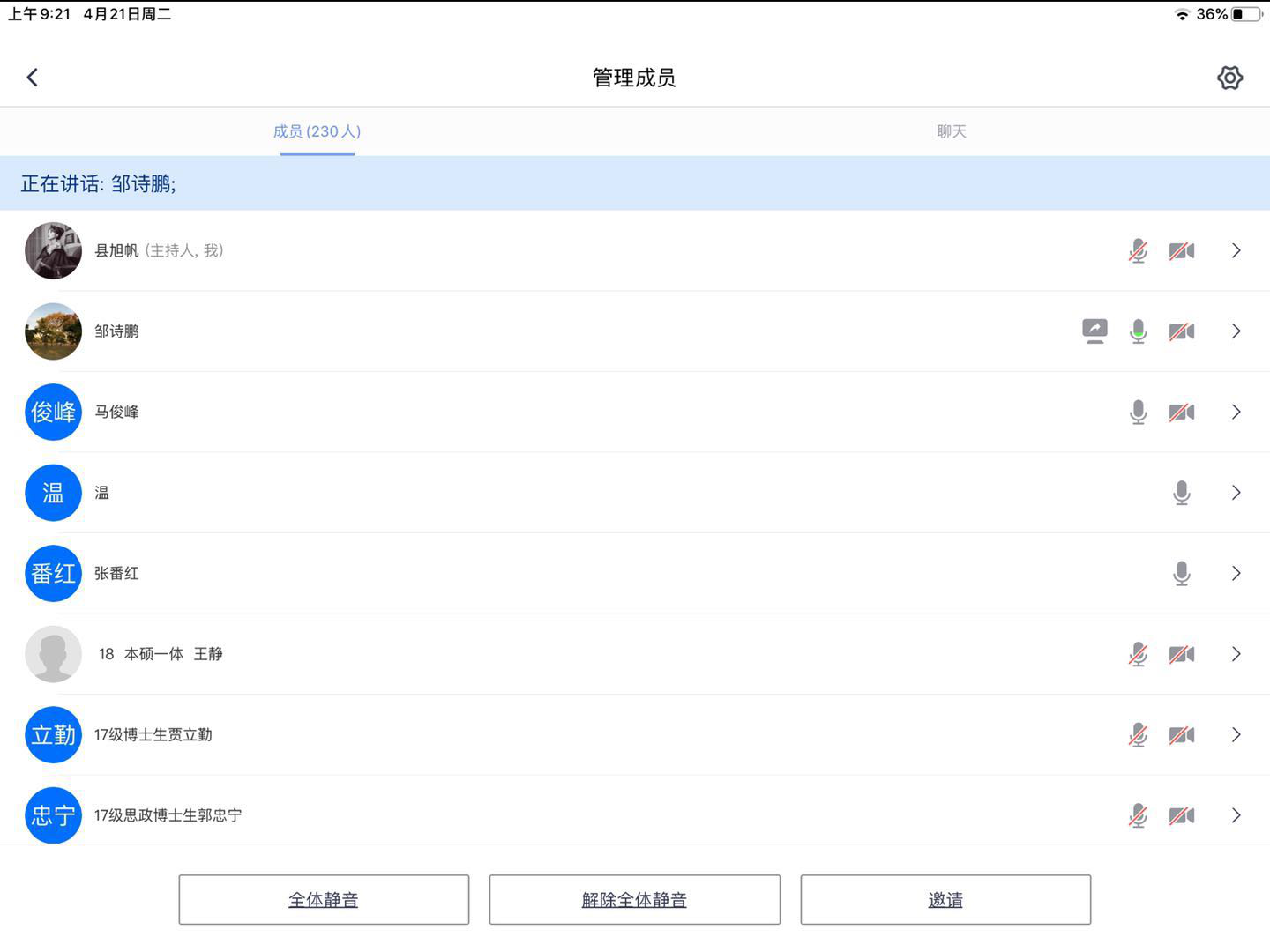The image size is (1270, 952).
Task: Click camera icon for 马俊峰
Action: pos(1181,413)
